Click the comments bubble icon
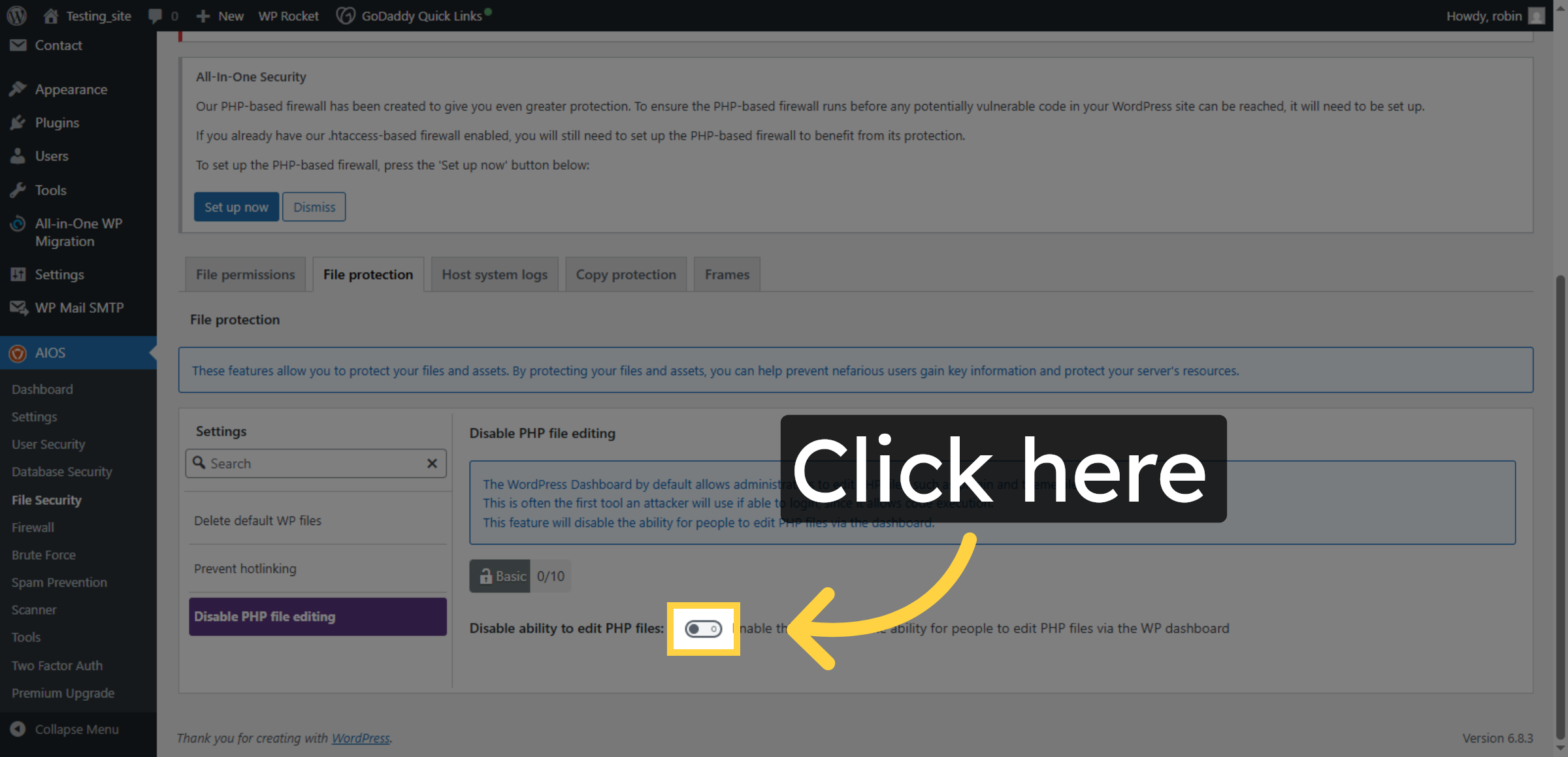 155,16
